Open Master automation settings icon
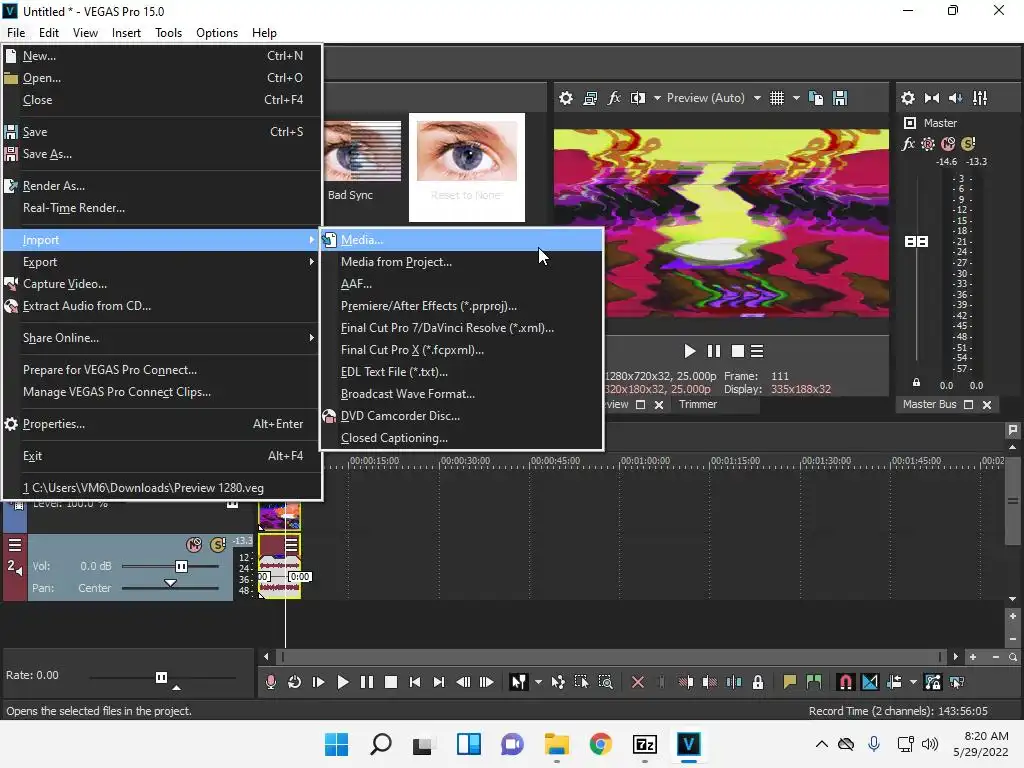The image size is (1024, 768). [x=928, y=144]
